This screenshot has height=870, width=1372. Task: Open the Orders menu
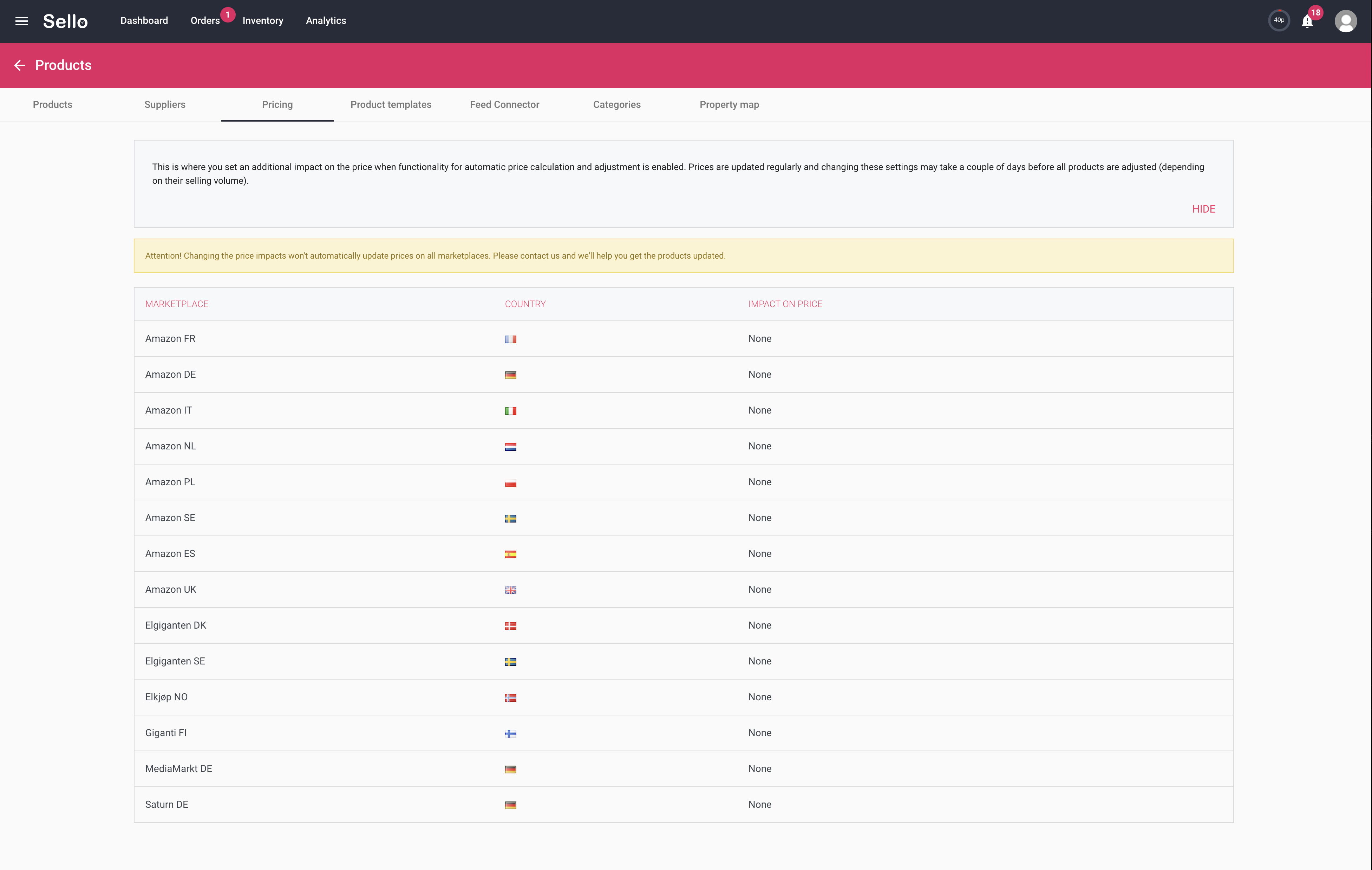205,20
